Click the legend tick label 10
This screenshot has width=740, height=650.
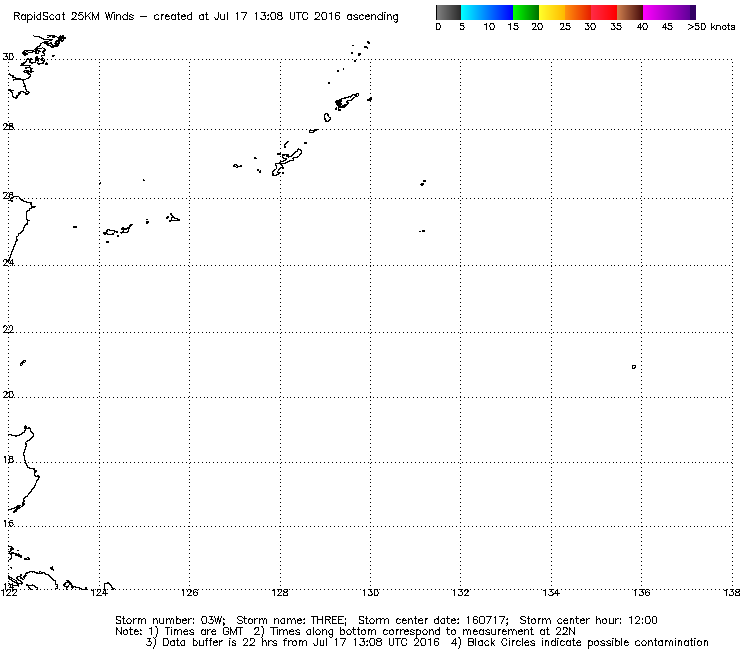coord(489,27)
